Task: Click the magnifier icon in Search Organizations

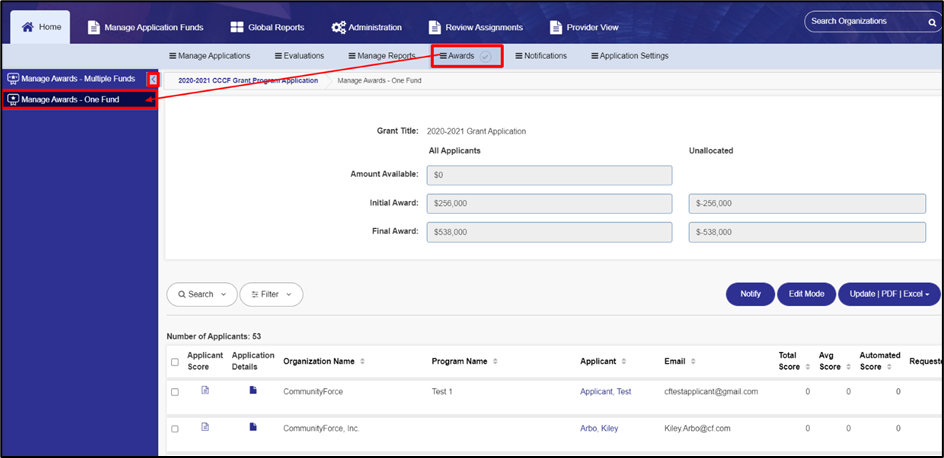Action: [931, 22]
